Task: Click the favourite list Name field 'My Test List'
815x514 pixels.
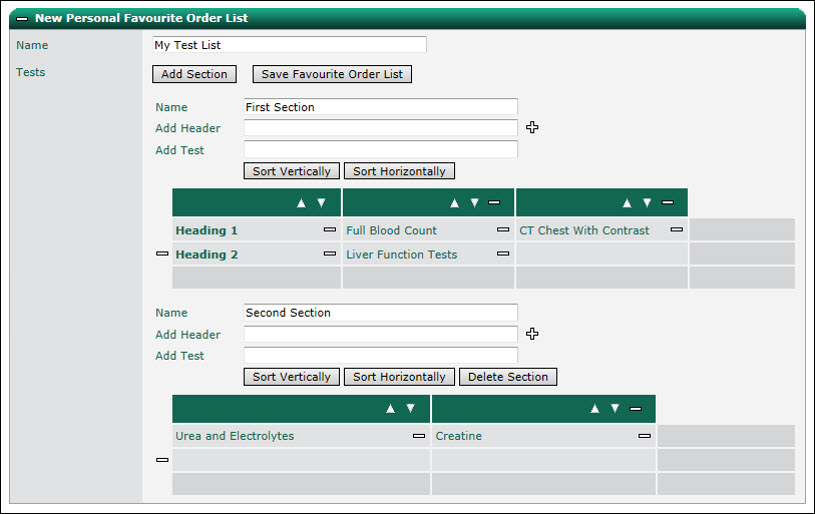Action: [x=290, y=45]
